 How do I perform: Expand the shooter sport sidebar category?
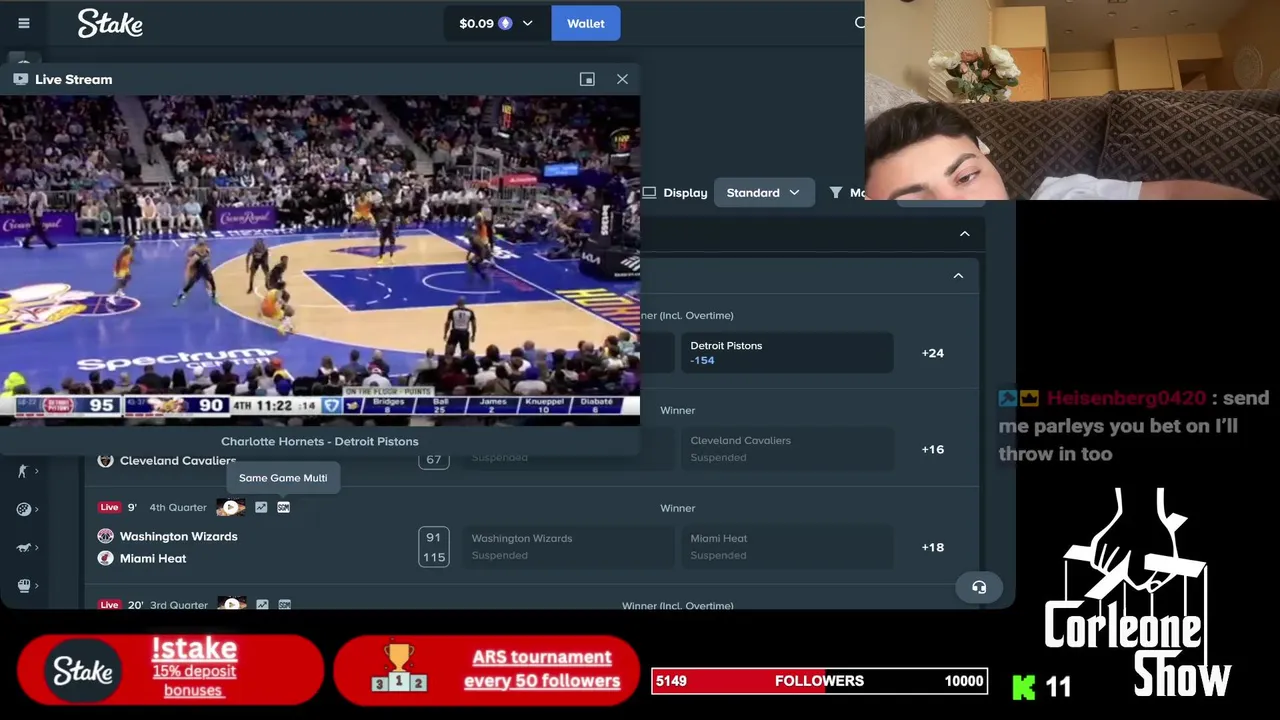pos(26,471)
